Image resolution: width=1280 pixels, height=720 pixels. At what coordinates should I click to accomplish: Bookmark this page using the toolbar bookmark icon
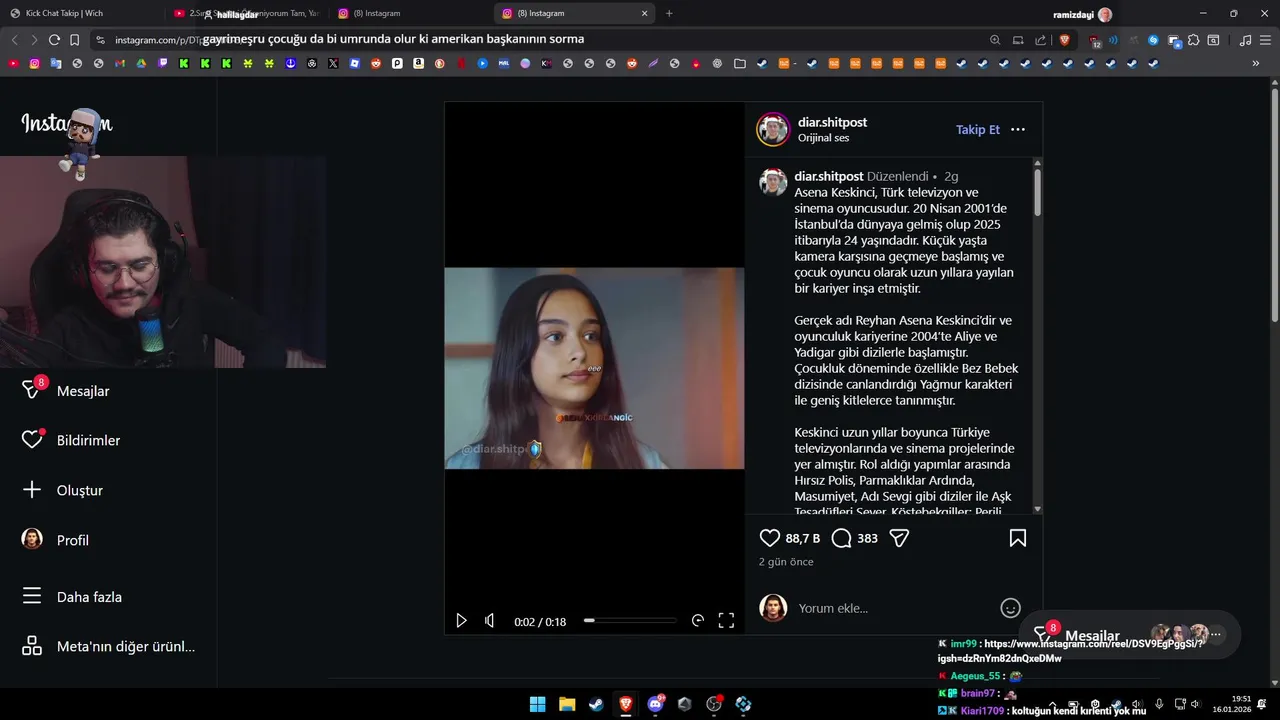tap(74, 40)
